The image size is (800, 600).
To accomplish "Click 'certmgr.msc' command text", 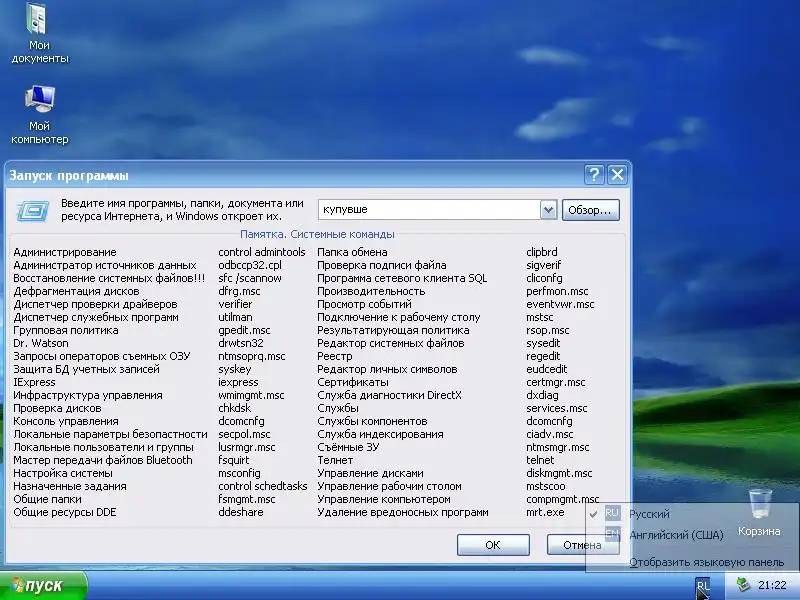I will pyautogui.click(x=556, y=382).
